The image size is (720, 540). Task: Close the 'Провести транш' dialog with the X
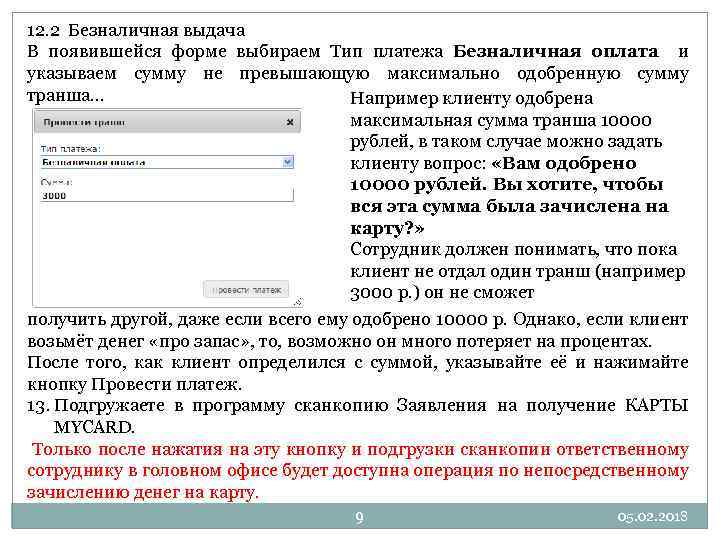click(290, 122)
